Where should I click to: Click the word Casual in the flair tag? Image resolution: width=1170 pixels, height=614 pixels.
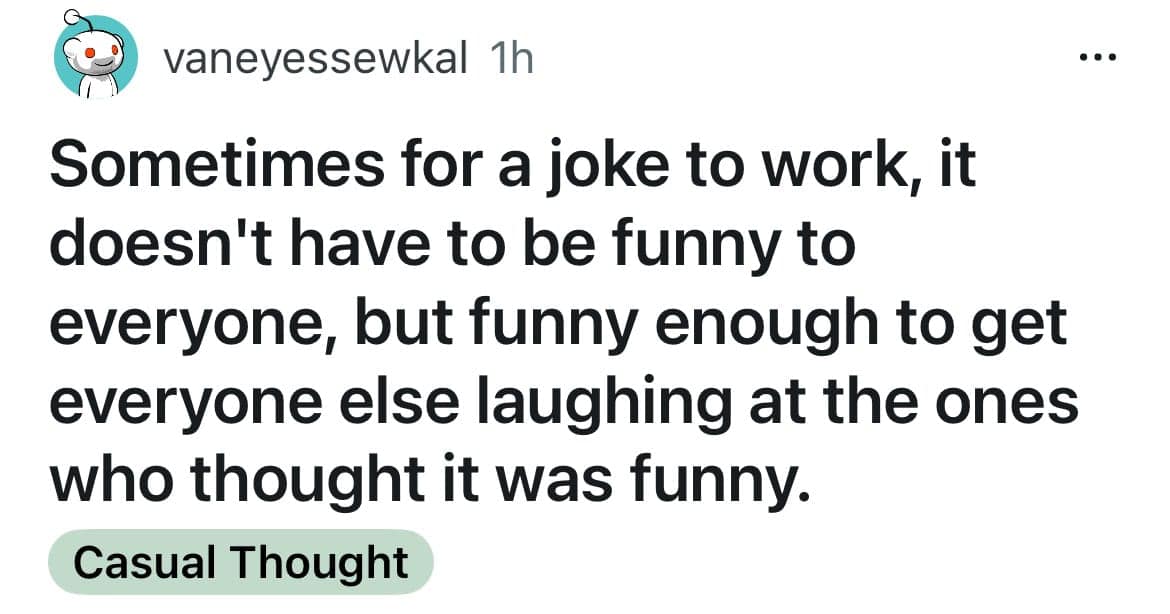pyautogui.click(x=146, y=563)
